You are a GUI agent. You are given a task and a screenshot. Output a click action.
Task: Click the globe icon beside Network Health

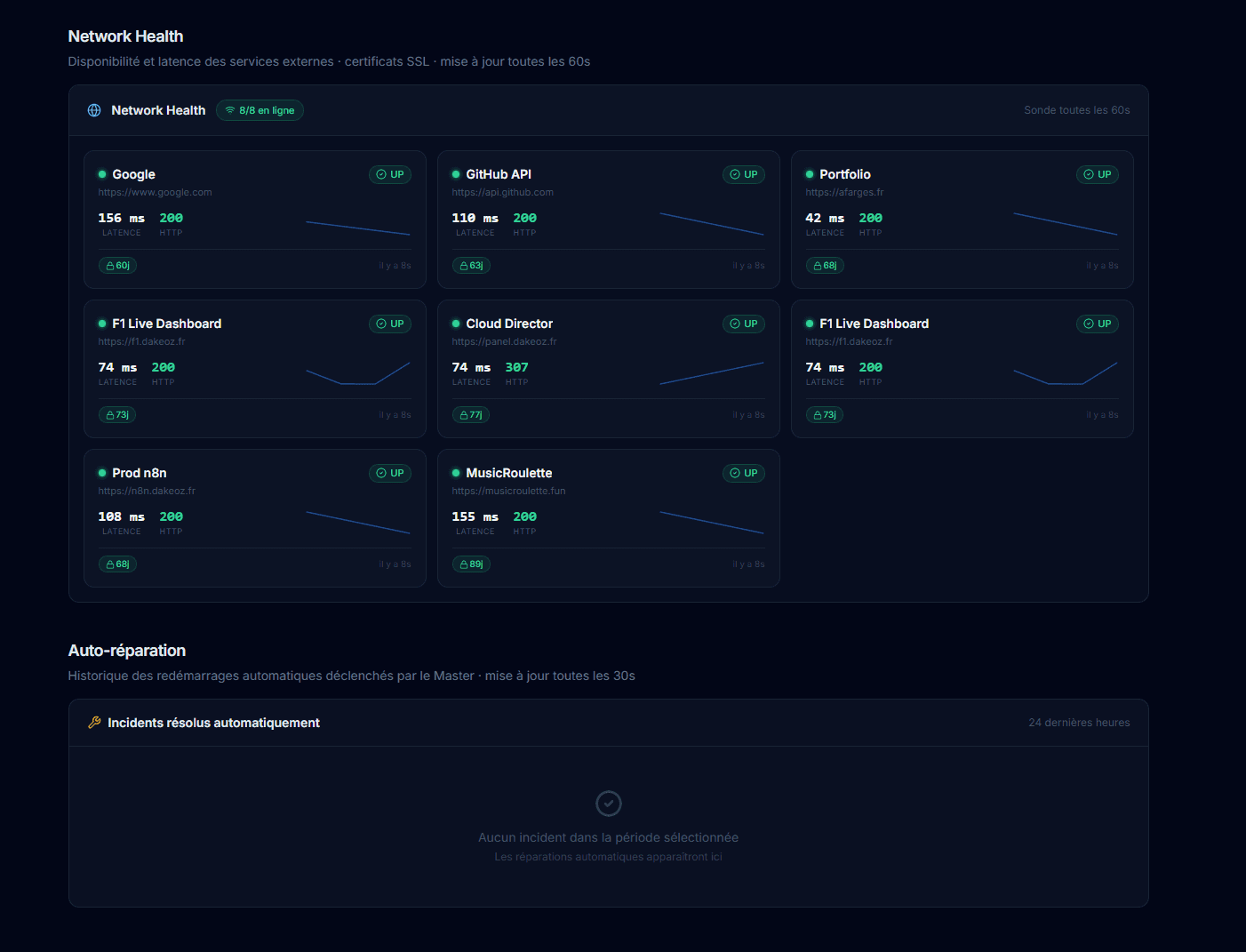click(94, 110)
